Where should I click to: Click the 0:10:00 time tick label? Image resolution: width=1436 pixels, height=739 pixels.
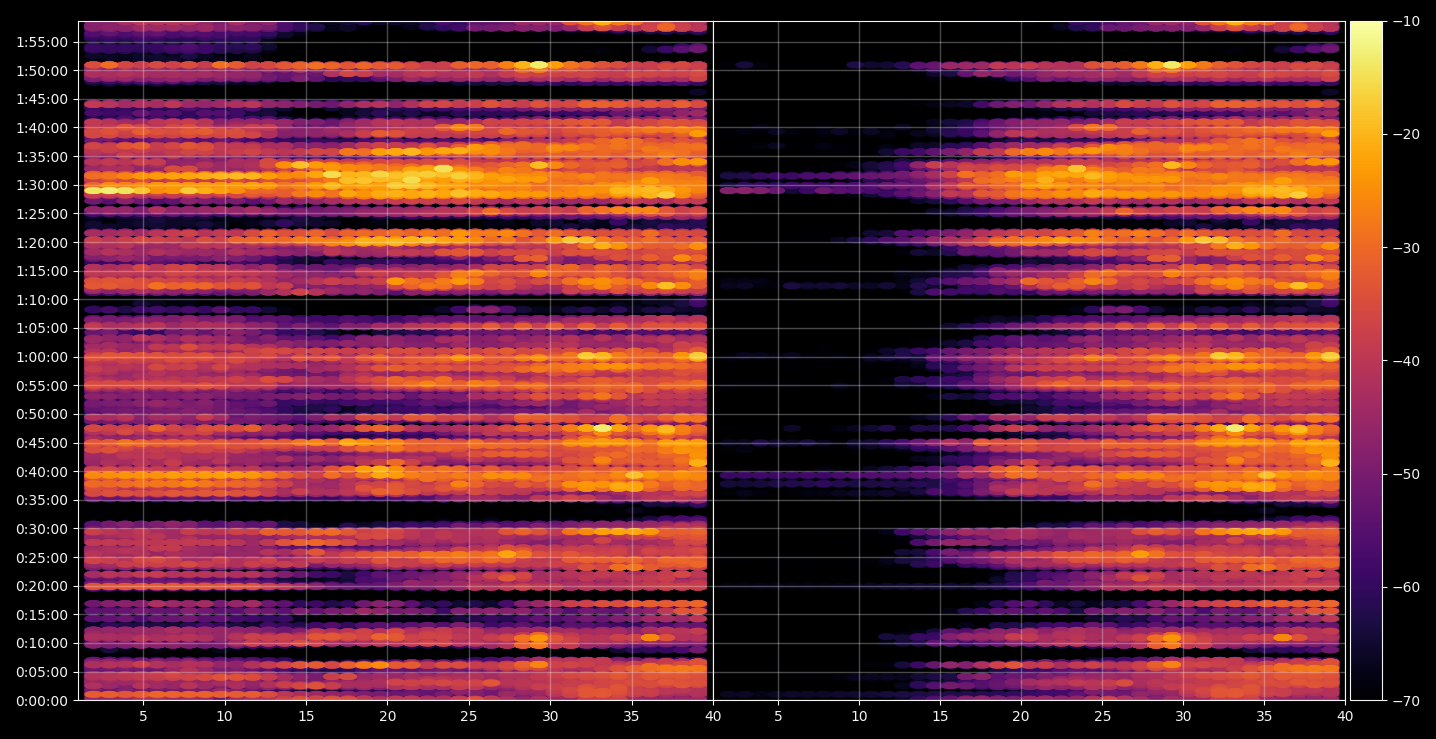click(42, 643)
